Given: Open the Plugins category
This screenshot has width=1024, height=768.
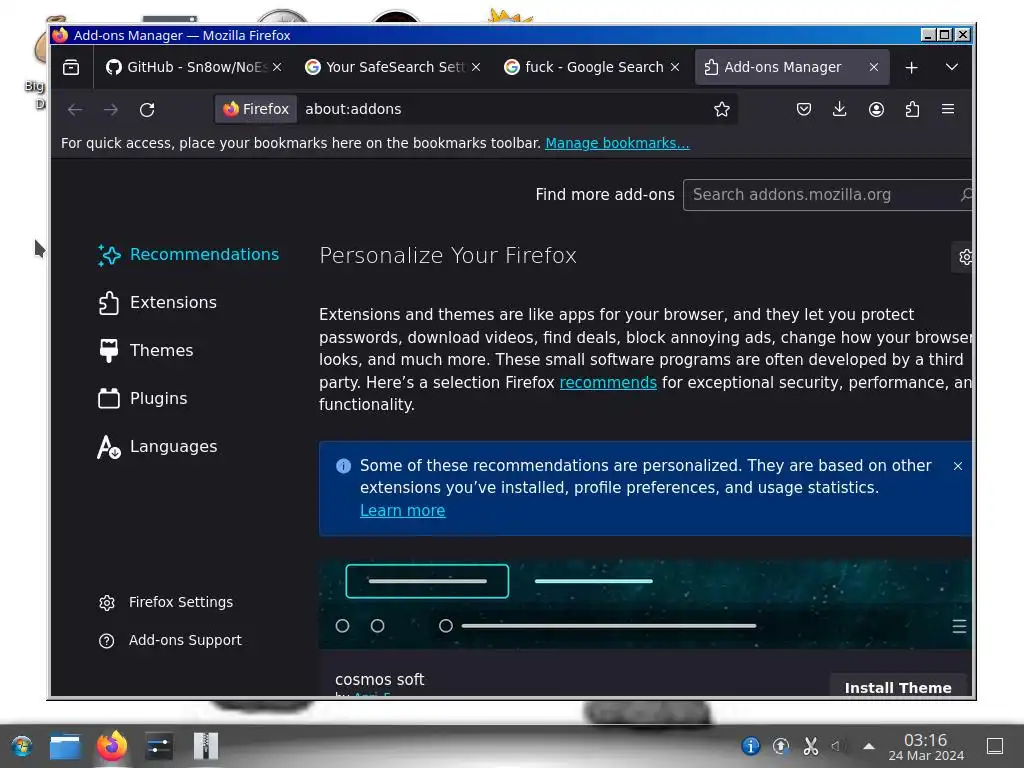Looking at the screenshot, I should pyautogui.click(x=142, y=398).
